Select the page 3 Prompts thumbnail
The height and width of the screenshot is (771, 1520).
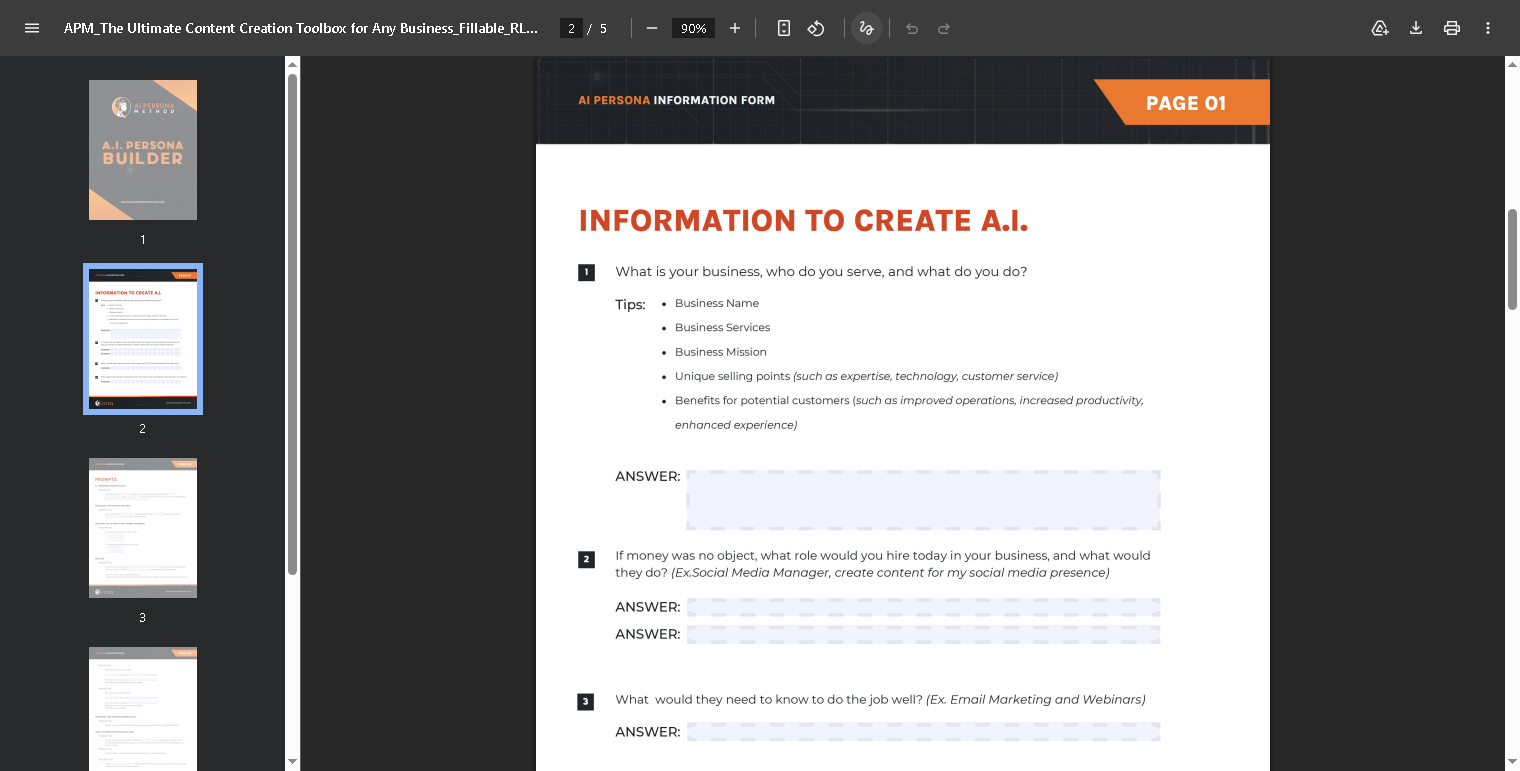(143, 528)
